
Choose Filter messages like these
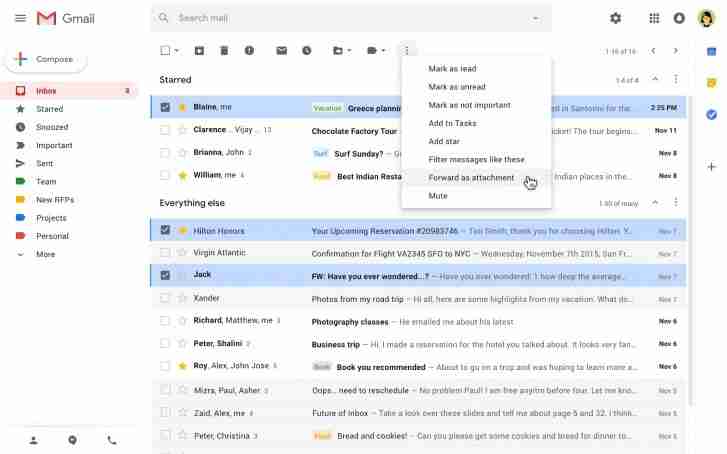click(x=476, y=159)
